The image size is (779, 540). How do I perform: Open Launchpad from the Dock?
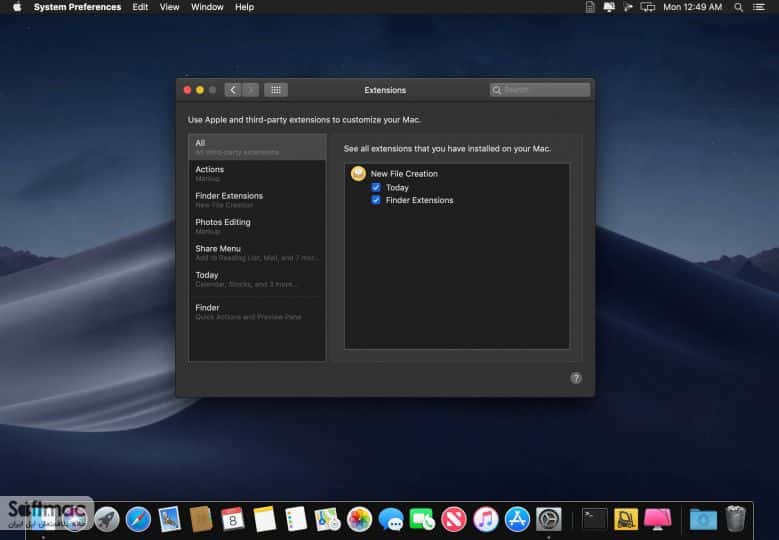[x=107, y=519]
